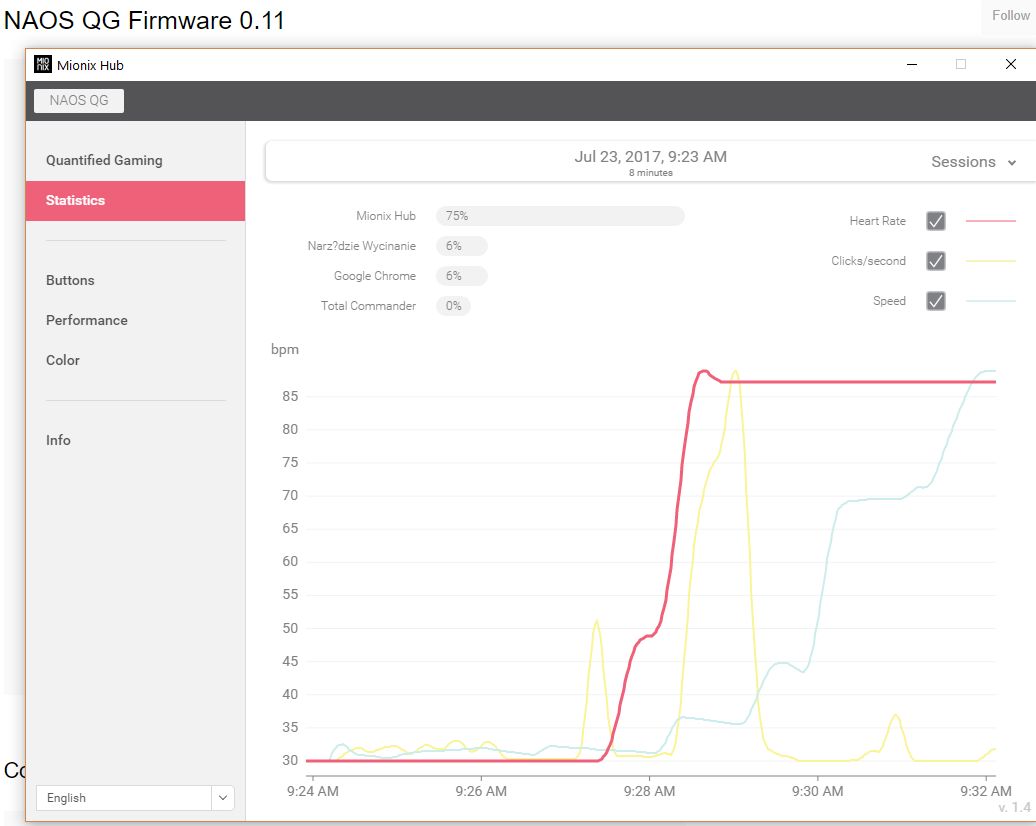Open the Info page
This screenshot has height=826, width=1036.
58,440
